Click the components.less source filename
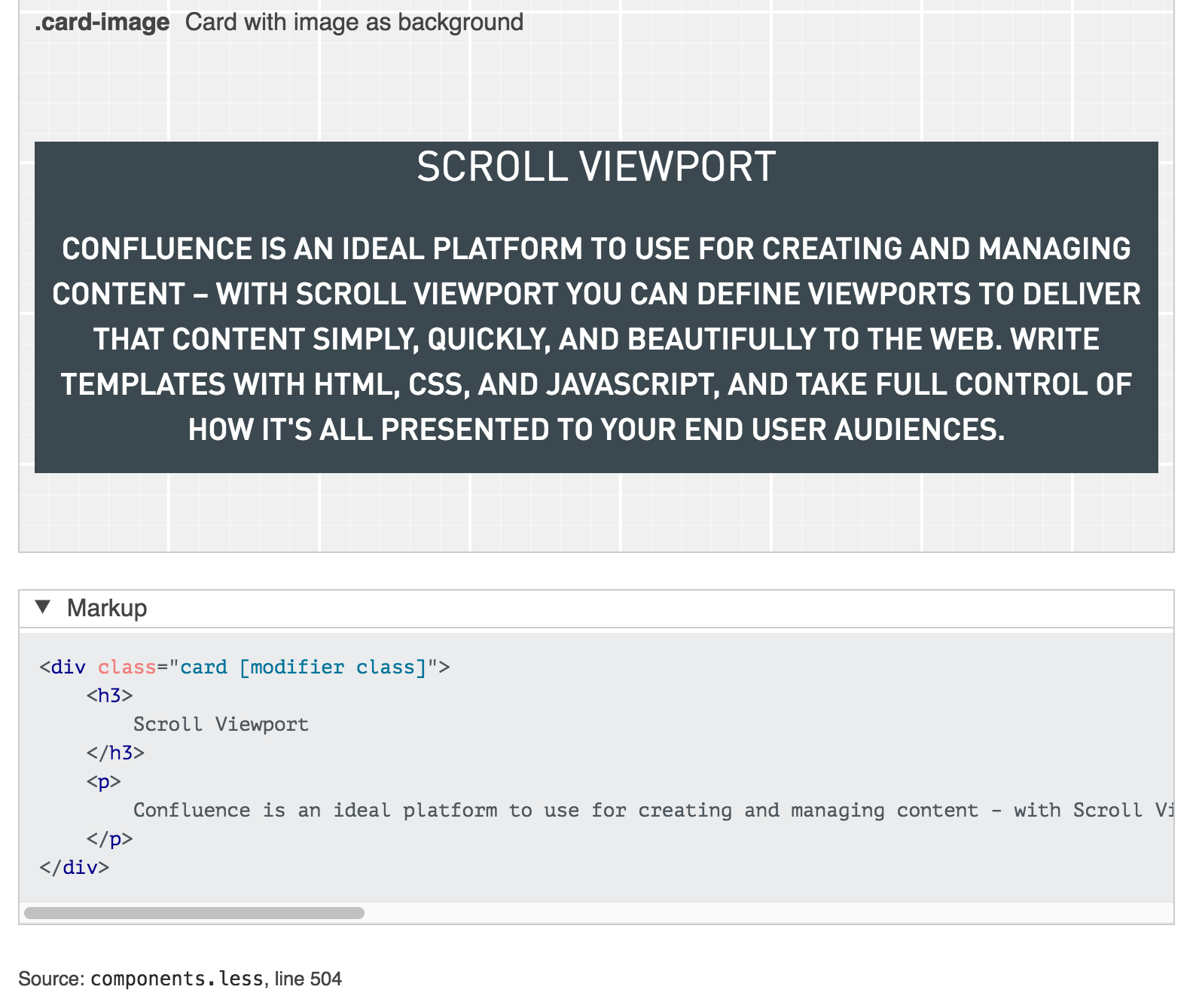Image resolution: width=1196 pixels, height=1008 pixels. pyautogui.click(x=177, y=979)
